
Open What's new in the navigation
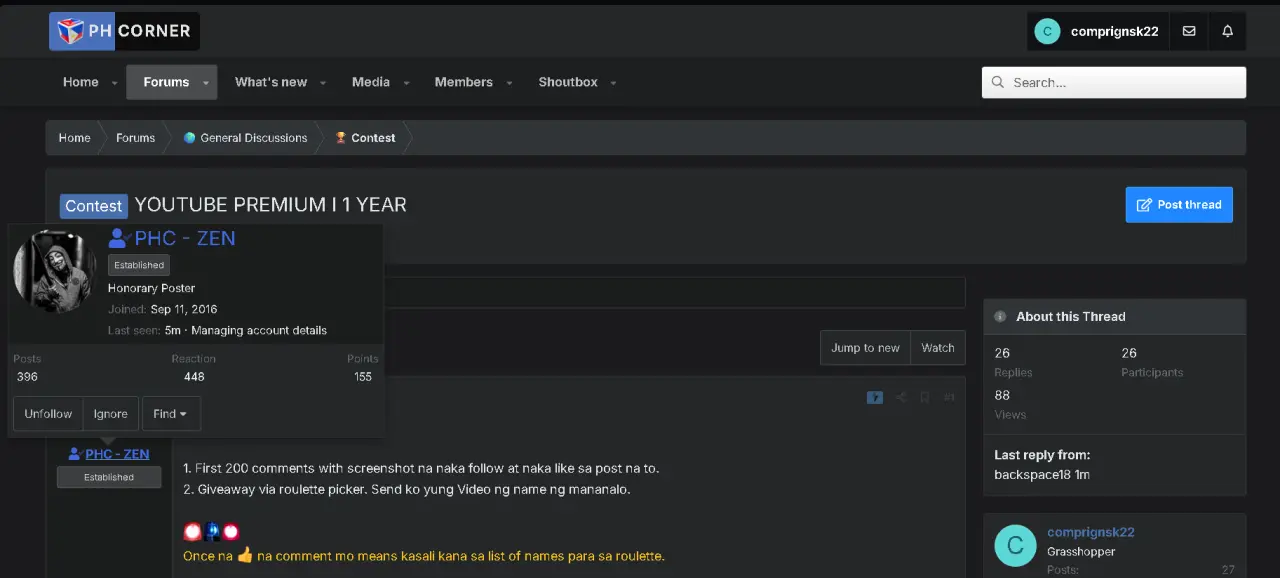(271, 82)
